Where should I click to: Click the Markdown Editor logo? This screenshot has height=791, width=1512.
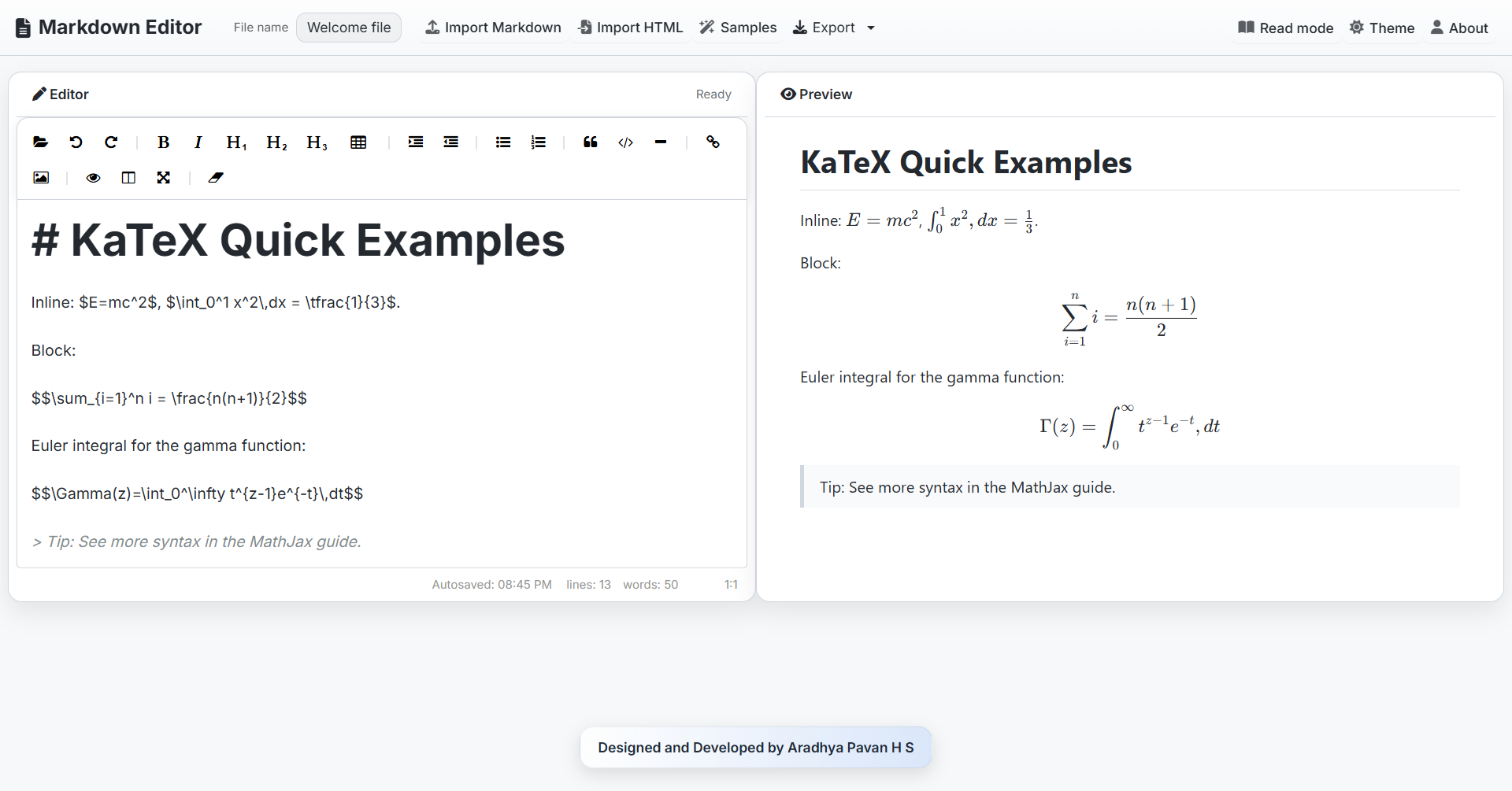click(109, 28)
